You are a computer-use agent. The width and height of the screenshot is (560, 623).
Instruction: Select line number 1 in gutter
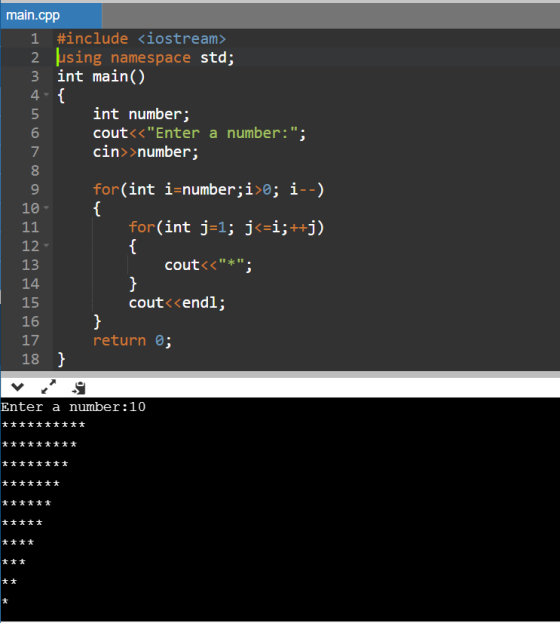click(35, 39)
